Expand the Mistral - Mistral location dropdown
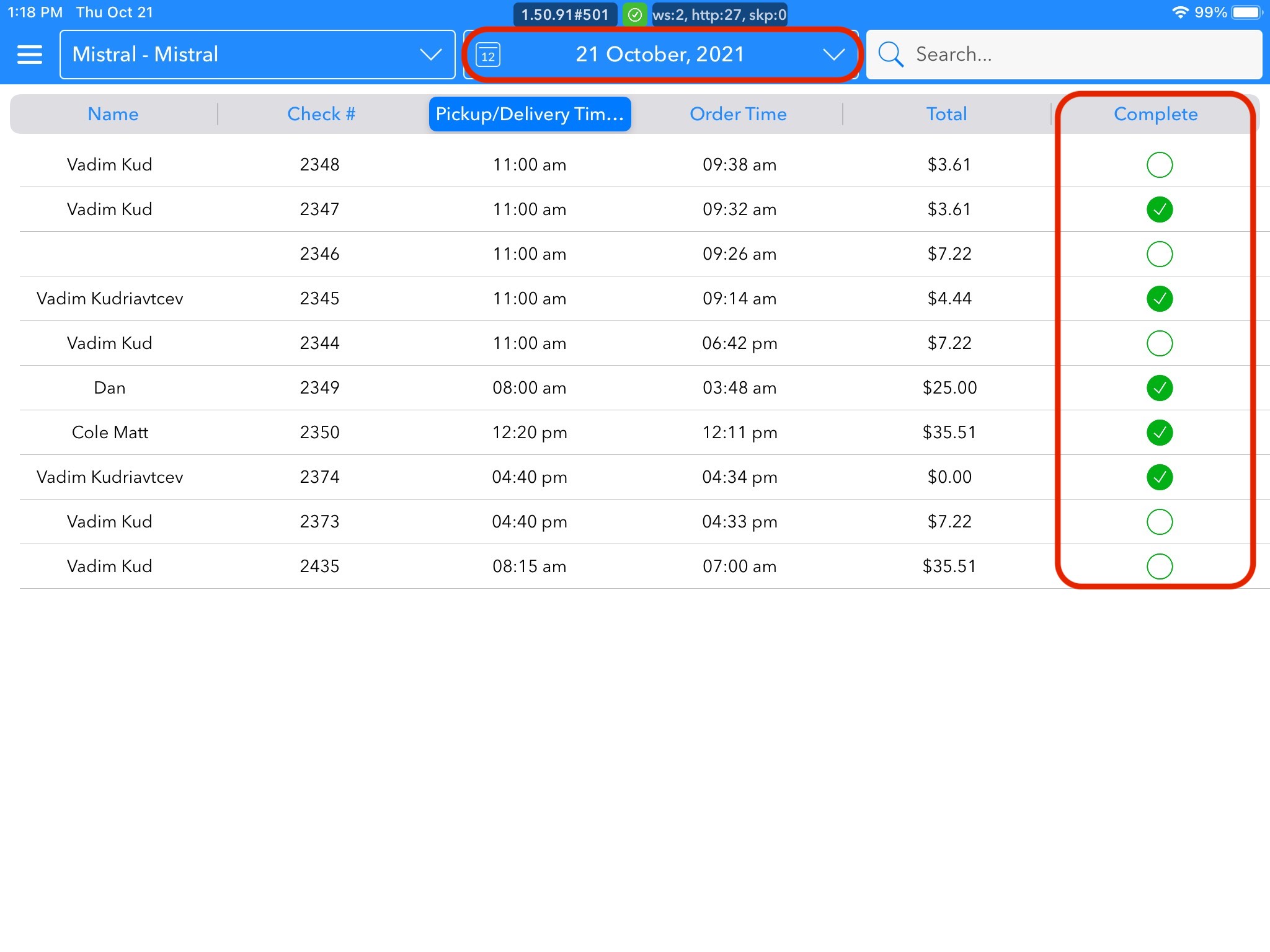Screen dimensions: 1270x952 (x=257, y=55)
